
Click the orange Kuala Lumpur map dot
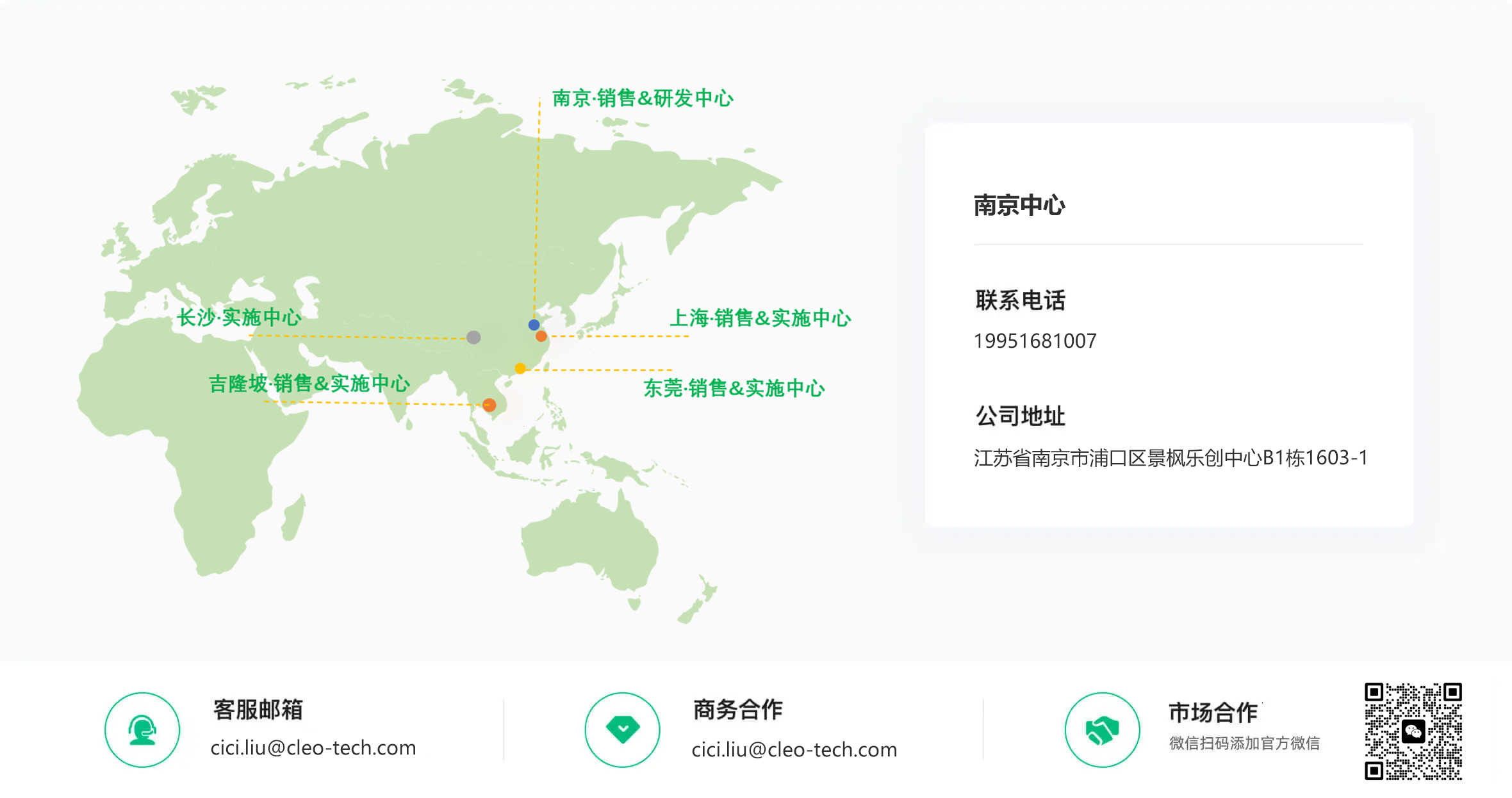(489, 405)
